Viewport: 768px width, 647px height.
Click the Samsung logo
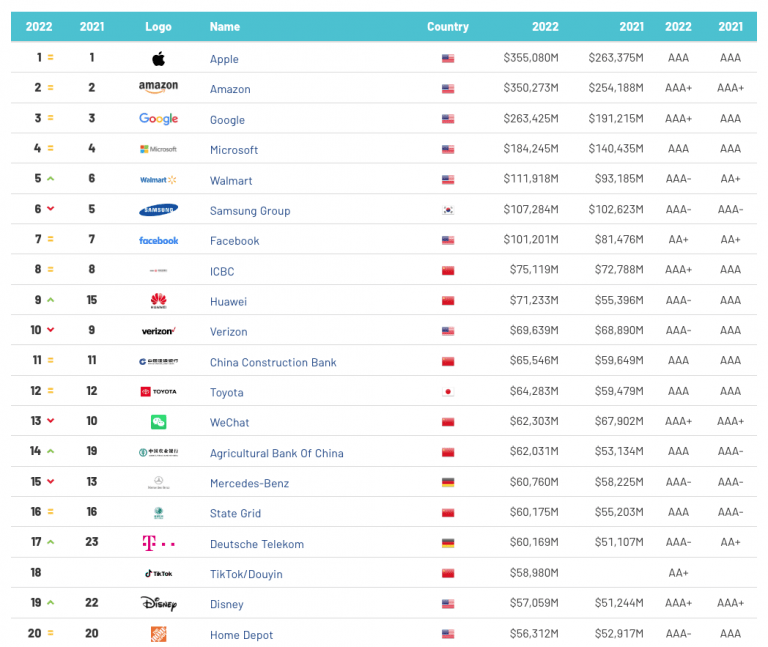click(158, 210)
